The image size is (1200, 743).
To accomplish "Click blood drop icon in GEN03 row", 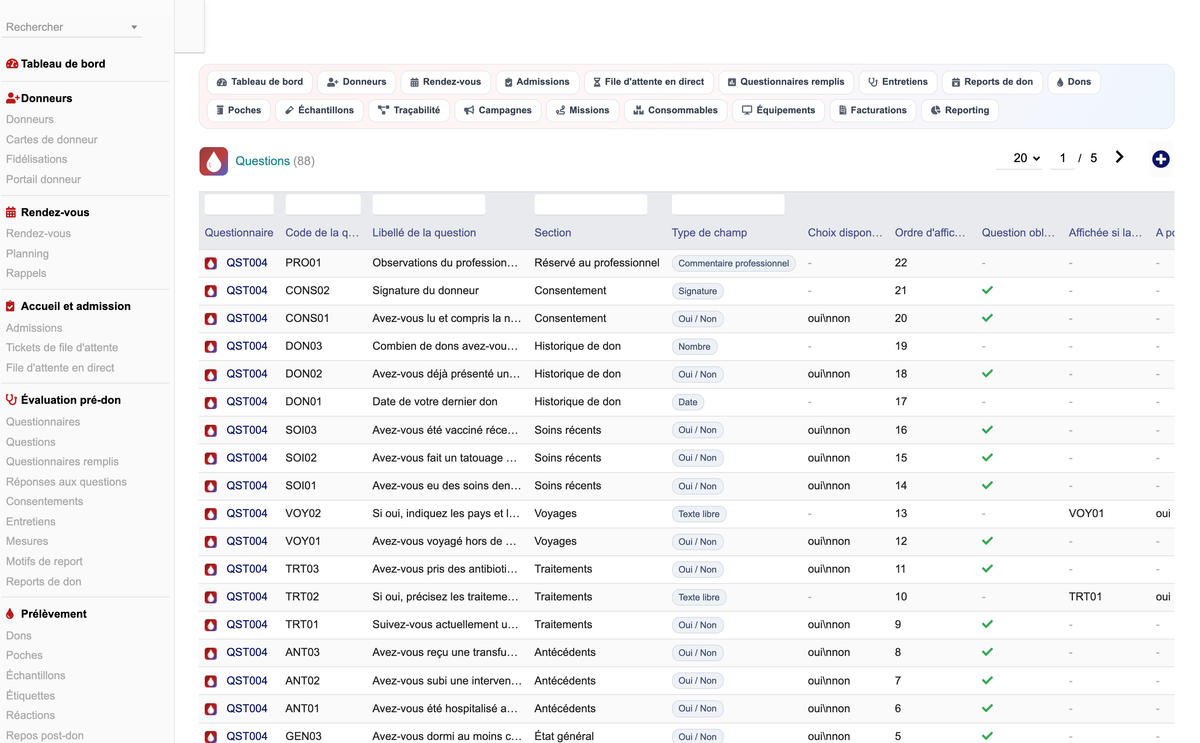I will (x=211, y=736).
